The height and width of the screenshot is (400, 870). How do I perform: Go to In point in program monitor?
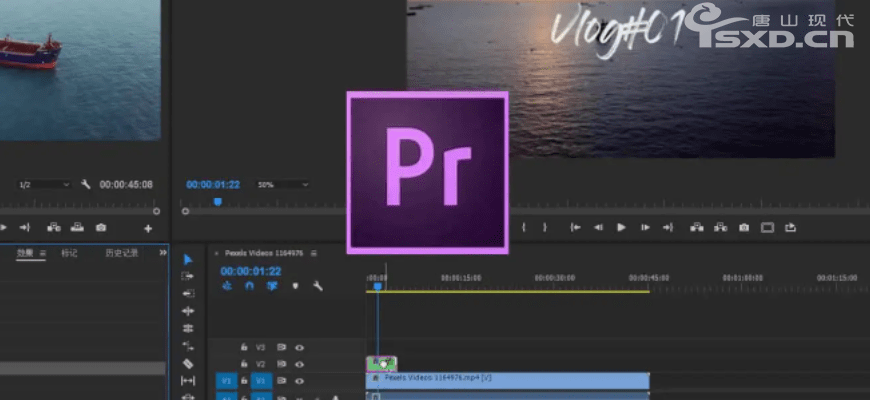pyautogui.click(x=576, y=227)
